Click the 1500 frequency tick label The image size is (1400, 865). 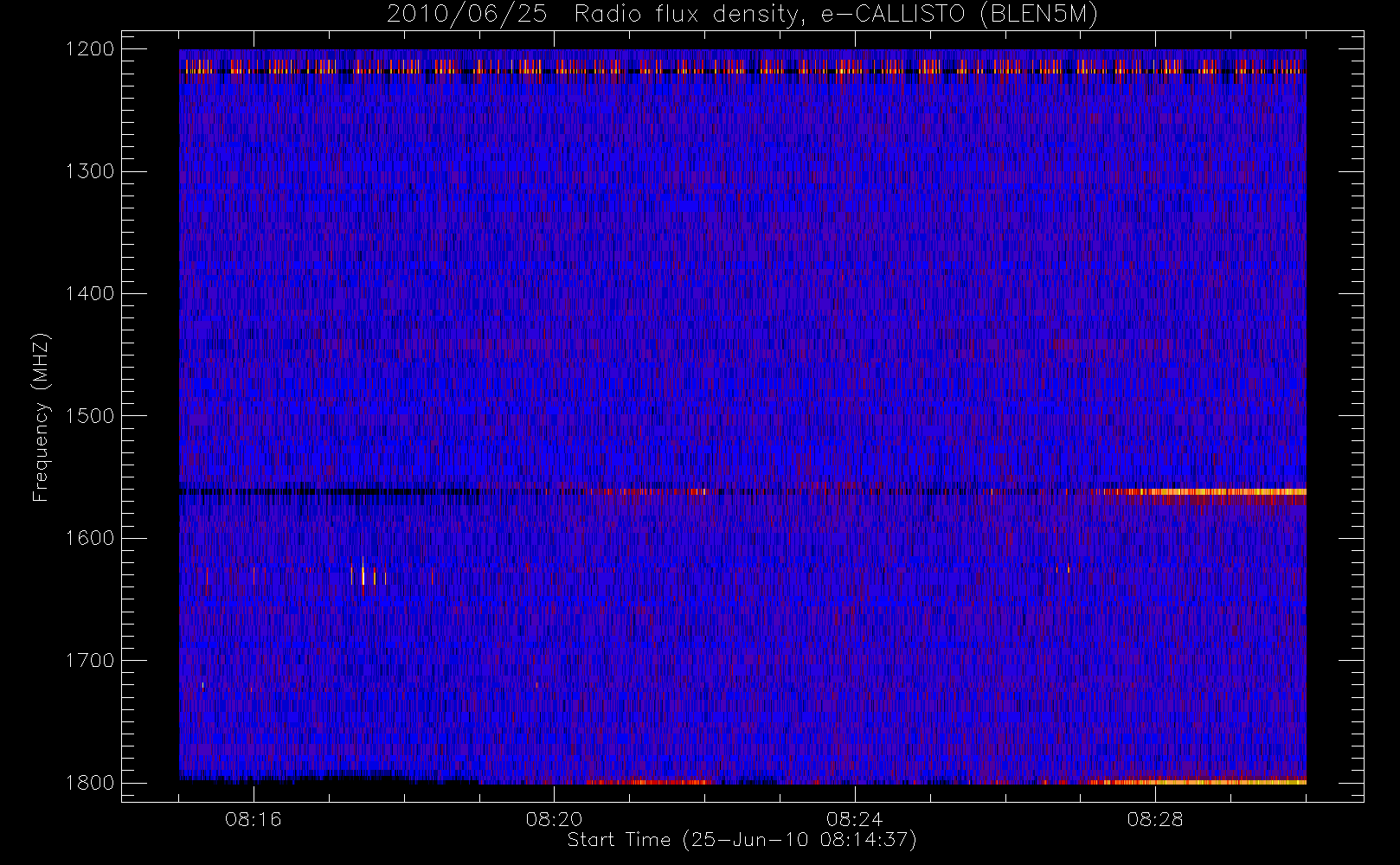tap(90, 416)
